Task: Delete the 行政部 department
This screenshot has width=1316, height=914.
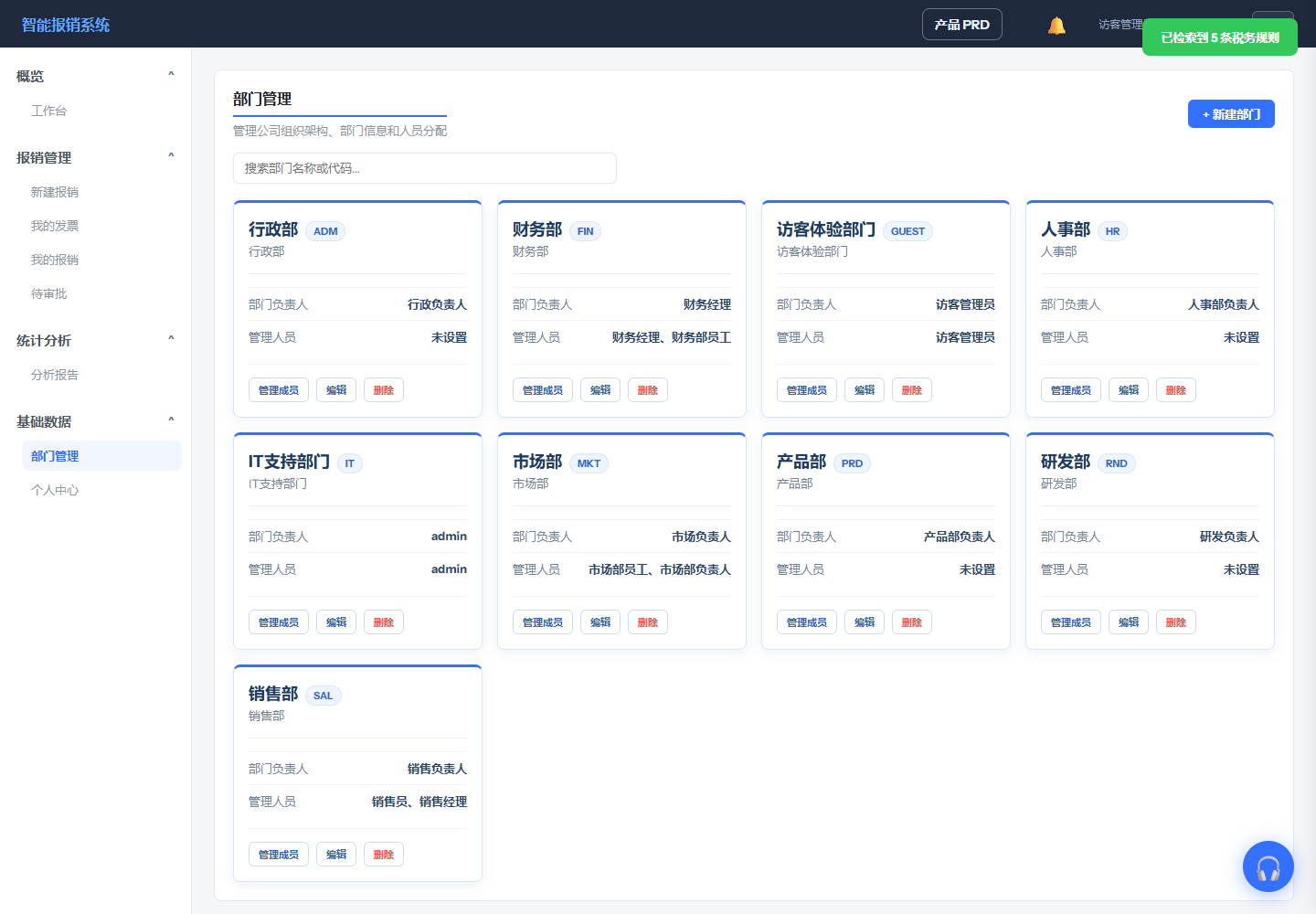Action: tap(384, 390)
